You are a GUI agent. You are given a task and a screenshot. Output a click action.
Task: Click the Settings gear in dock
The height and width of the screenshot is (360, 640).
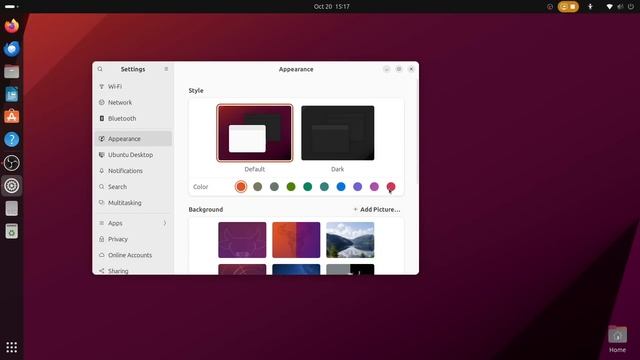click(x=11, y=186)
